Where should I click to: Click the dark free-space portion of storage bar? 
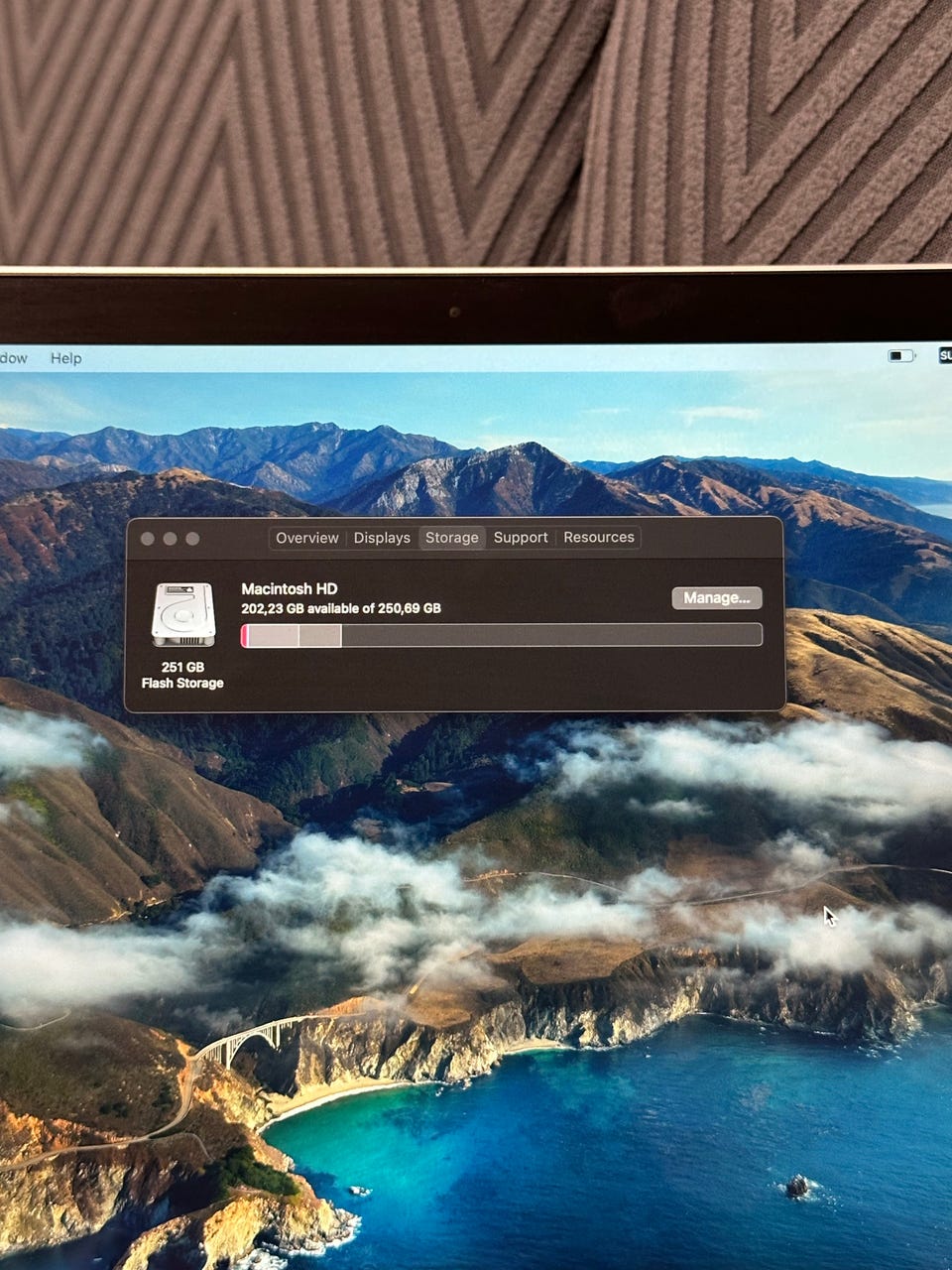(551, 636)
